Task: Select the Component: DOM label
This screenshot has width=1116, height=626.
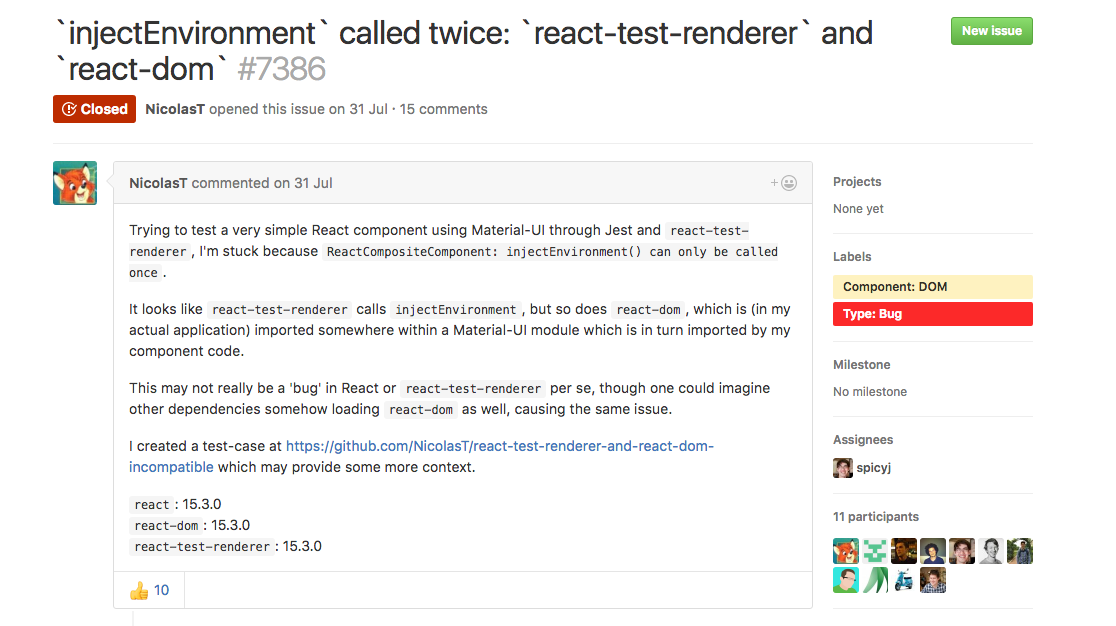Action: click(x=932, y=287)
